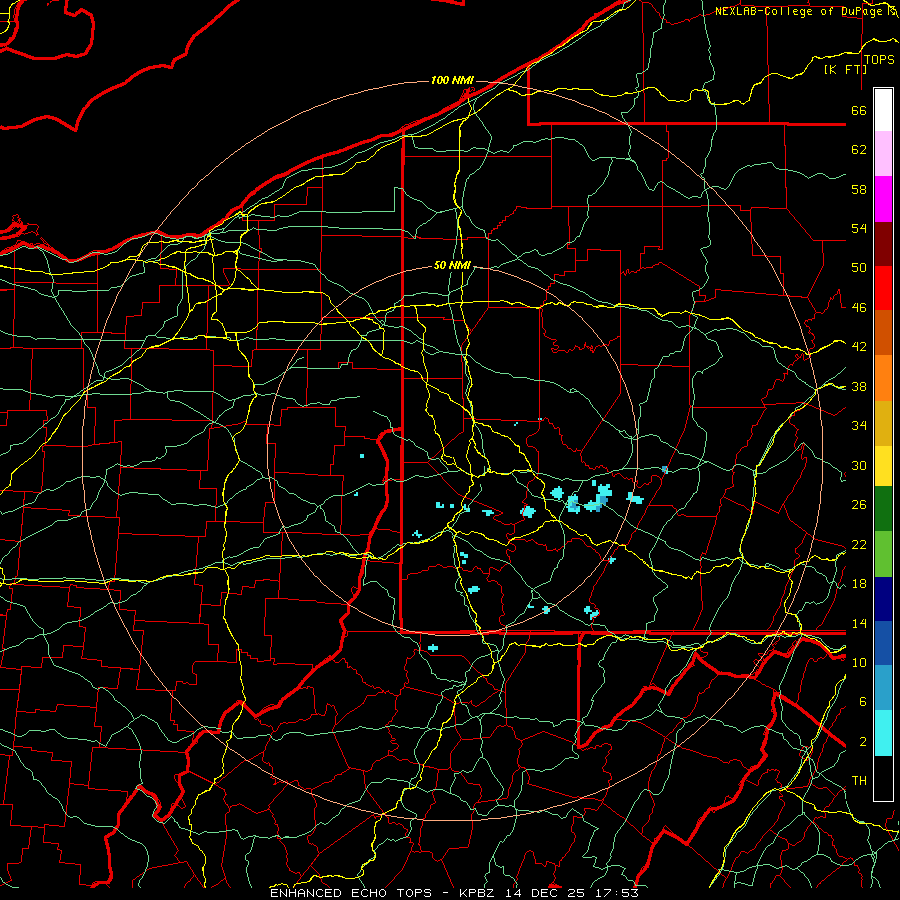This screenshot has width=900, height=900.
Task: Click the 50 legend value
Action: tap(859, 267)
